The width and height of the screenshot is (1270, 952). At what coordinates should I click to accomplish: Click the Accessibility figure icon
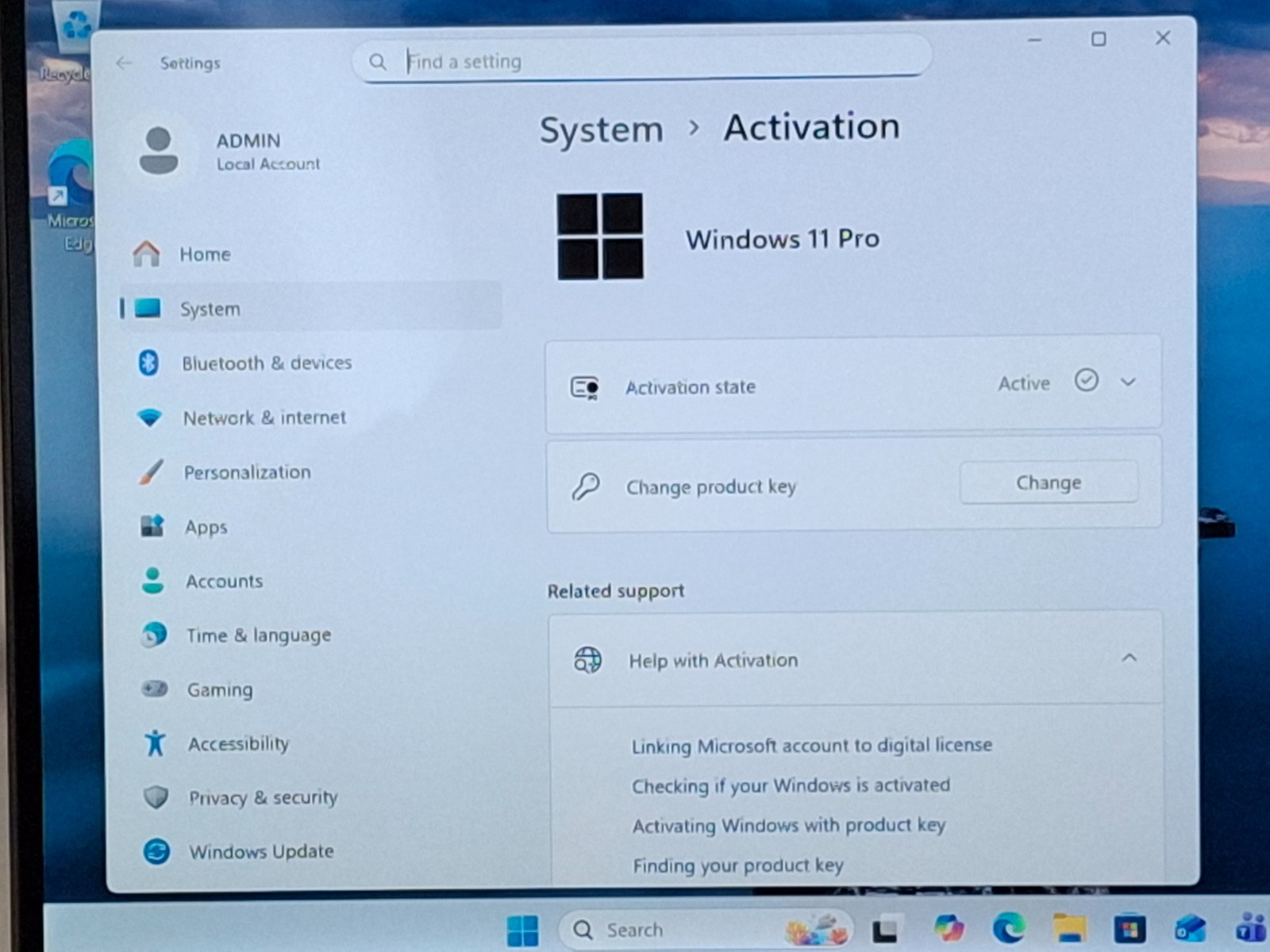tap(156, 743)
